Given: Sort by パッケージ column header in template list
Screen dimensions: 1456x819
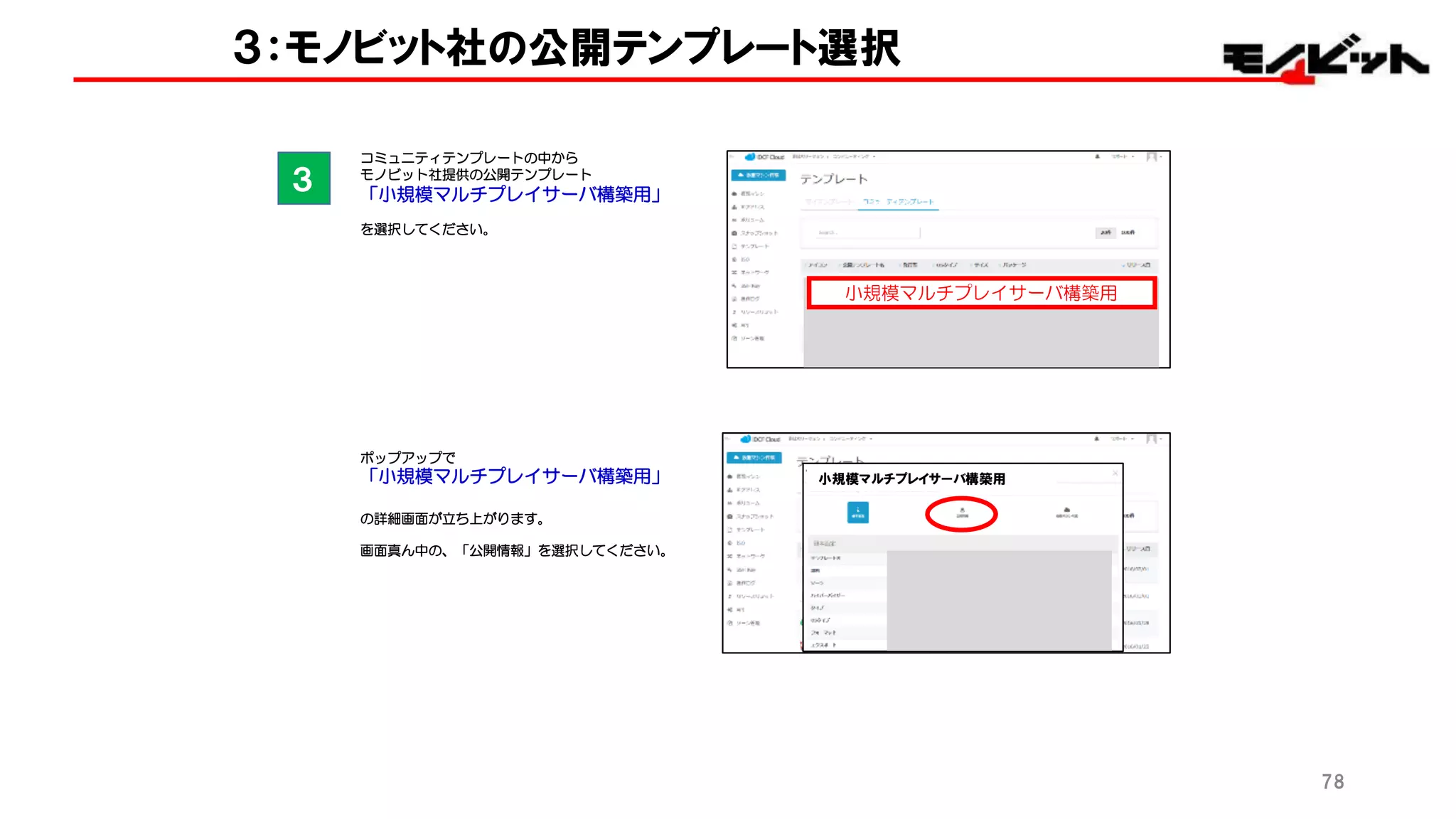Looking at the screenshot, I should [1014, 265].
